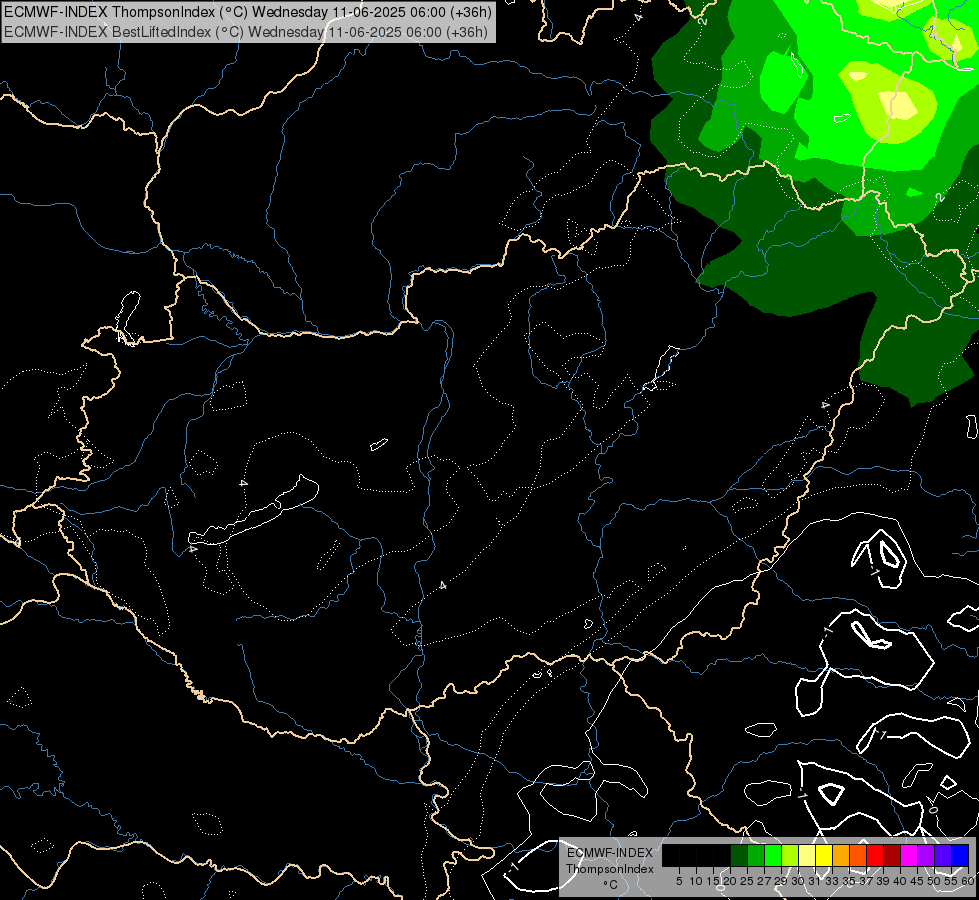Click the blue 55–60 legend swatch
The height and width of the screenshot is (900, 979).
pos(960,855)
